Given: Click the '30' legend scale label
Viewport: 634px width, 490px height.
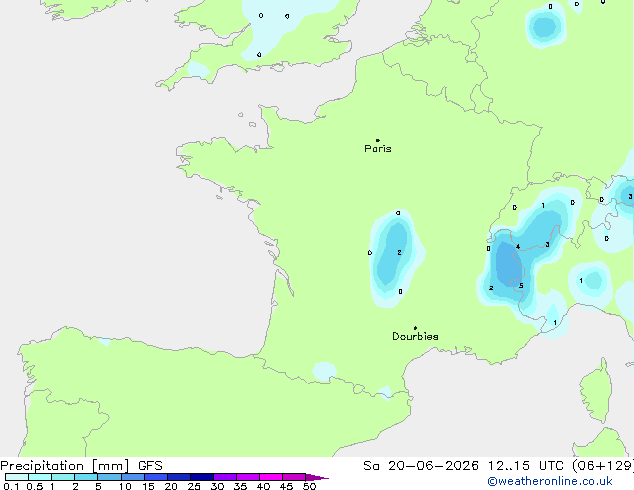Looking at the screenshot, I should pos(217,486).
